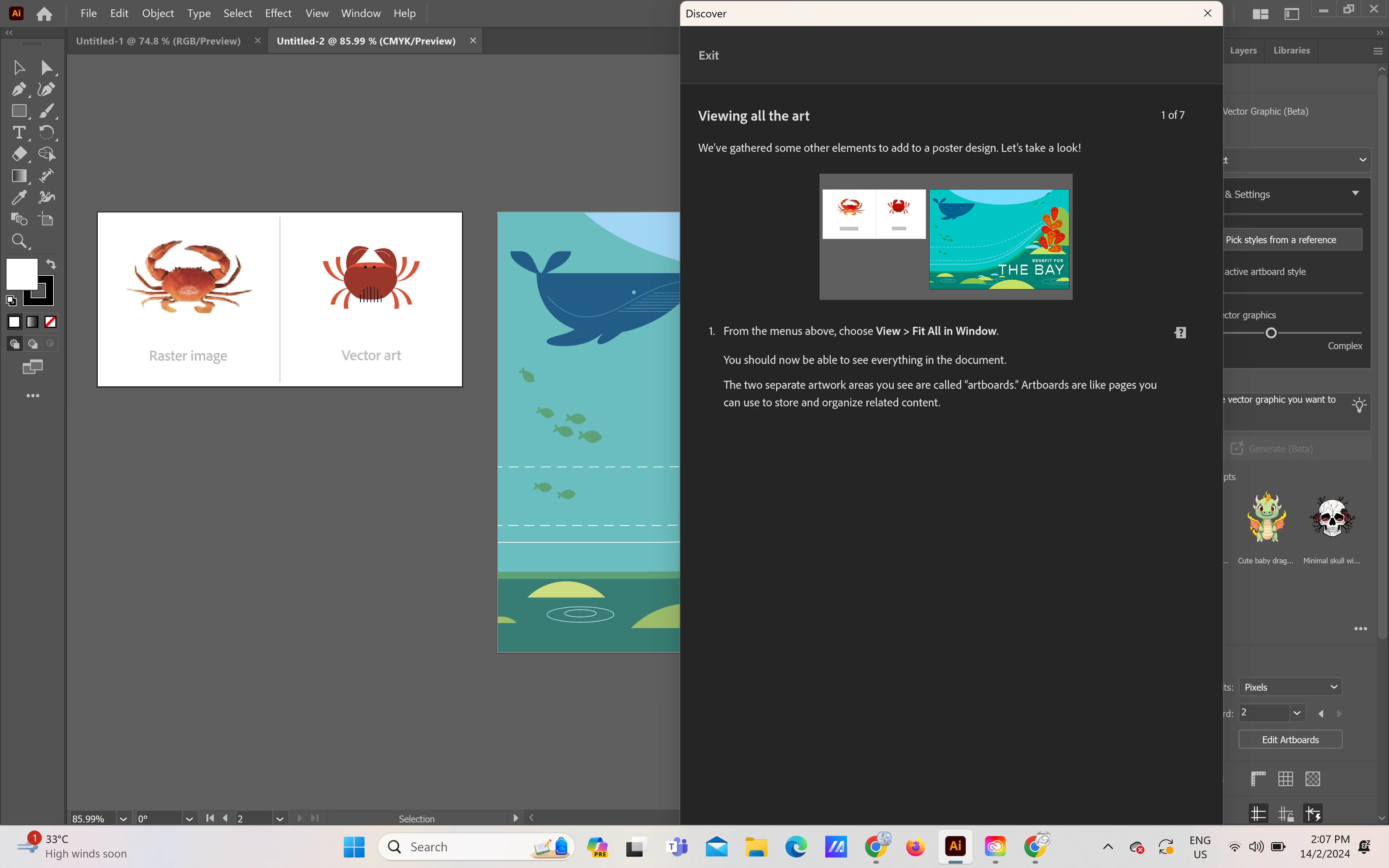Switch to the Untitled-1 document tab

[158, 41]
